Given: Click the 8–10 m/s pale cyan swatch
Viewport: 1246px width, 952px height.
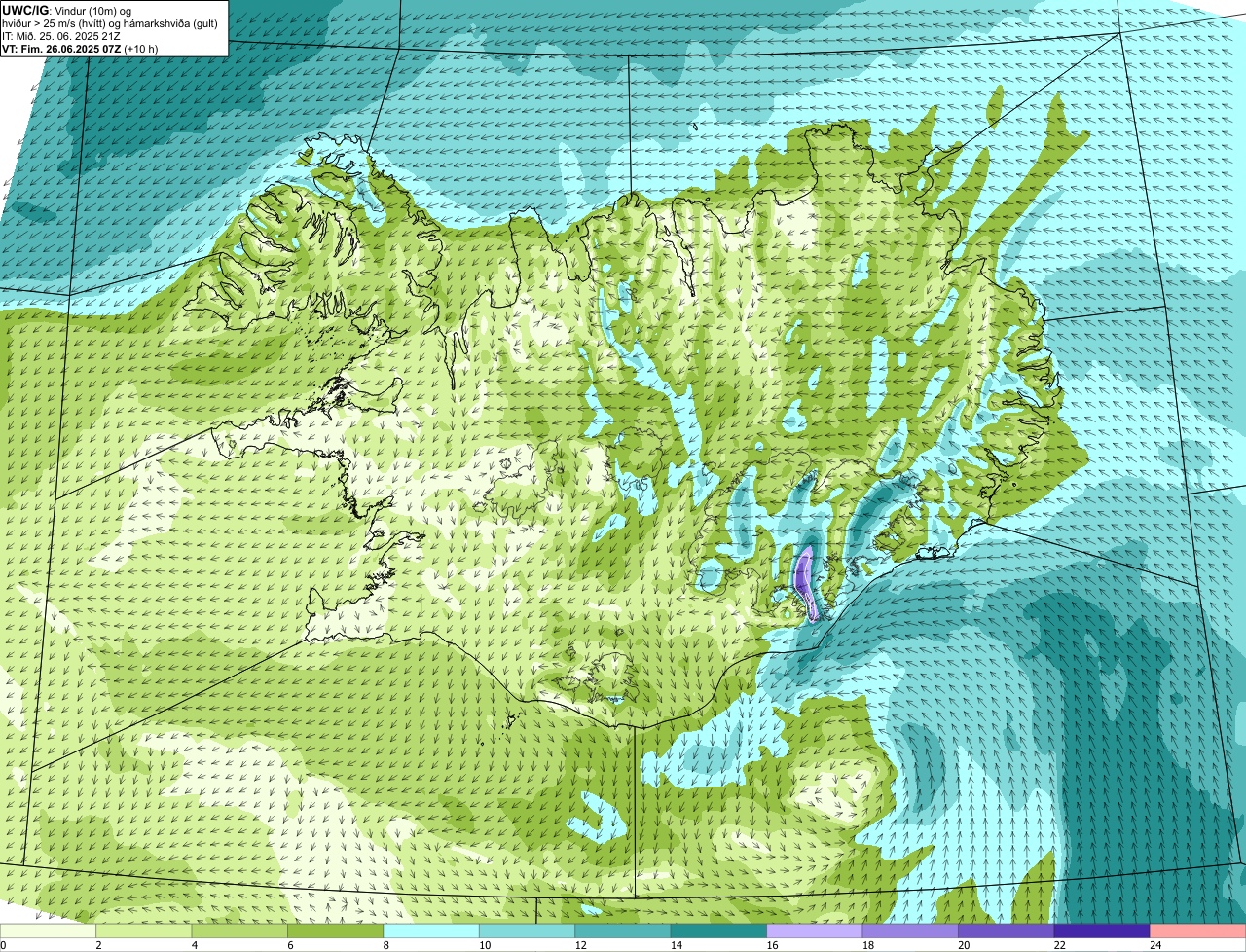Looking at the screenshot, I should point(431,932).
